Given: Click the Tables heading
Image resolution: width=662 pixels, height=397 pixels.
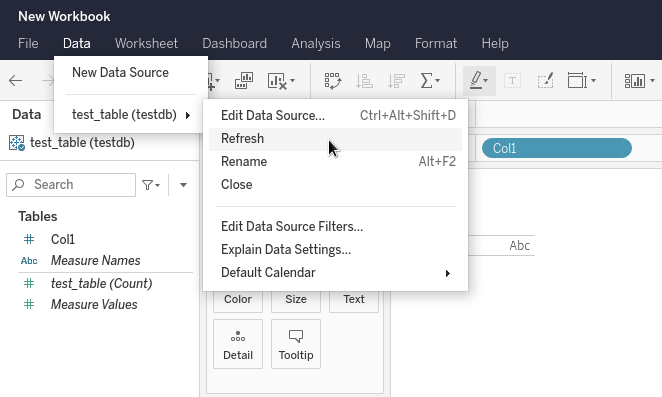Looking at the screenshot, I should [x=38, y=217].
